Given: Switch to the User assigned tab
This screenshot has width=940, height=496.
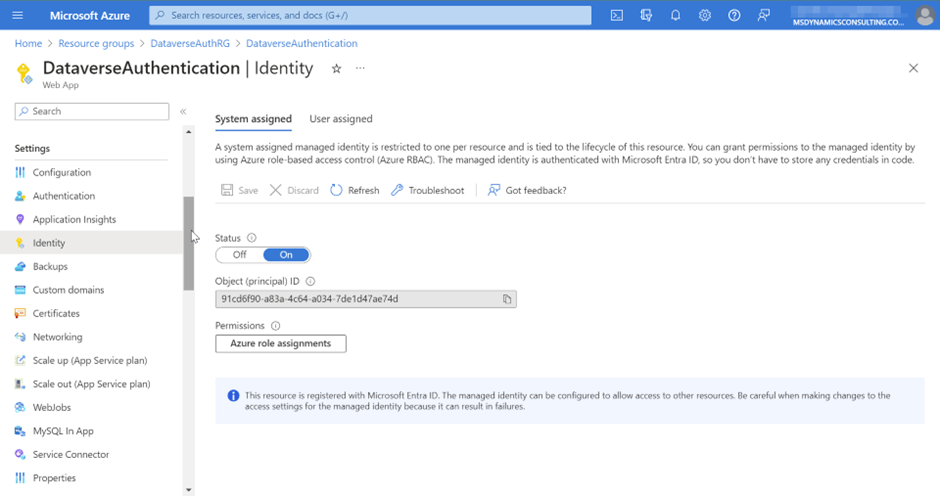Looking at the screenshot, I should click(341, 119).
